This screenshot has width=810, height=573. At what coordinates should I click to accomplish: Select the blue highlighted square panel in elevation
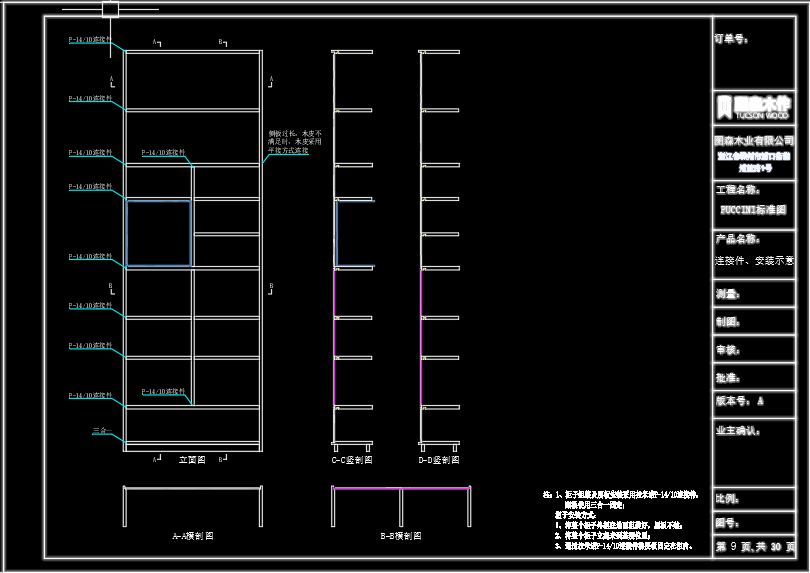point(158,233)
